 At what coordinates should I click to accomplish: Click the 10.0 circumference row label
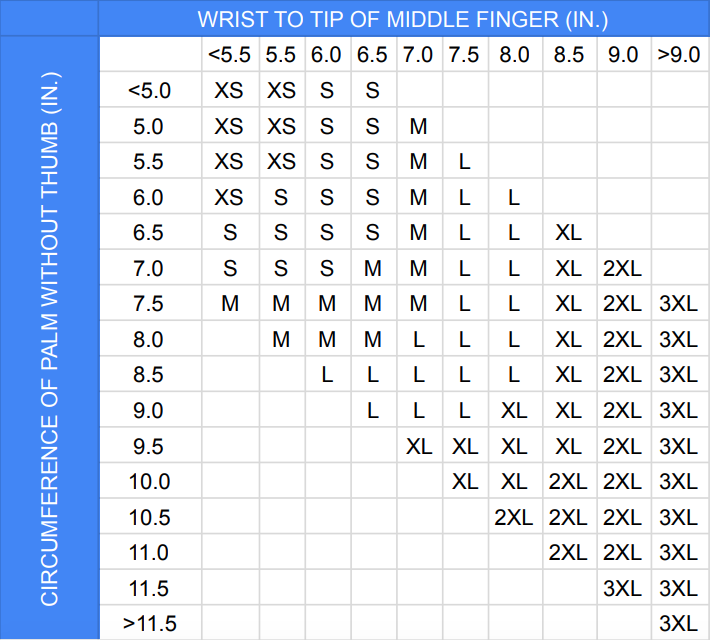pos(149,481)
